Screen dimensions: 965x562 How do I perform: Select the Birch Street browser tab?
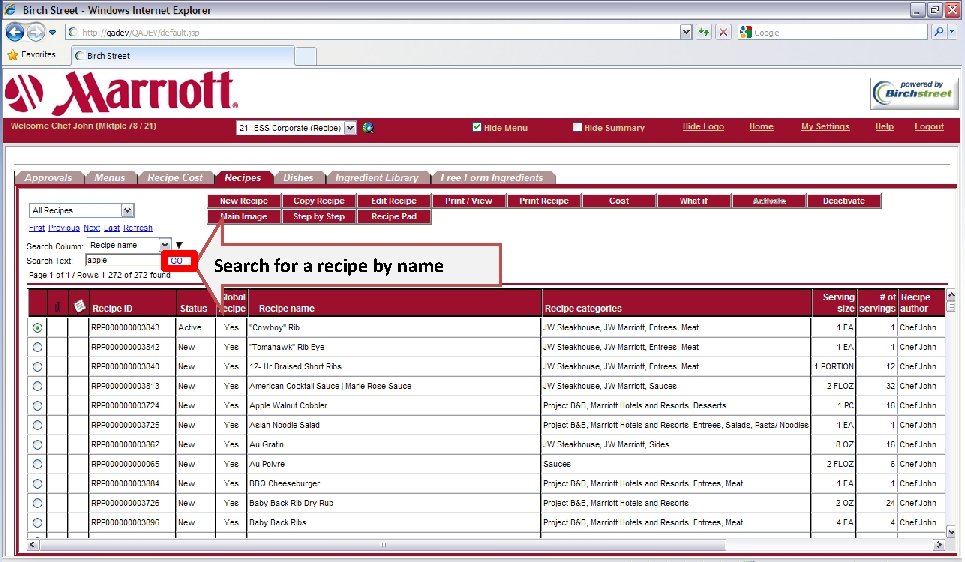pyautogui.click(x=182, y=55)
